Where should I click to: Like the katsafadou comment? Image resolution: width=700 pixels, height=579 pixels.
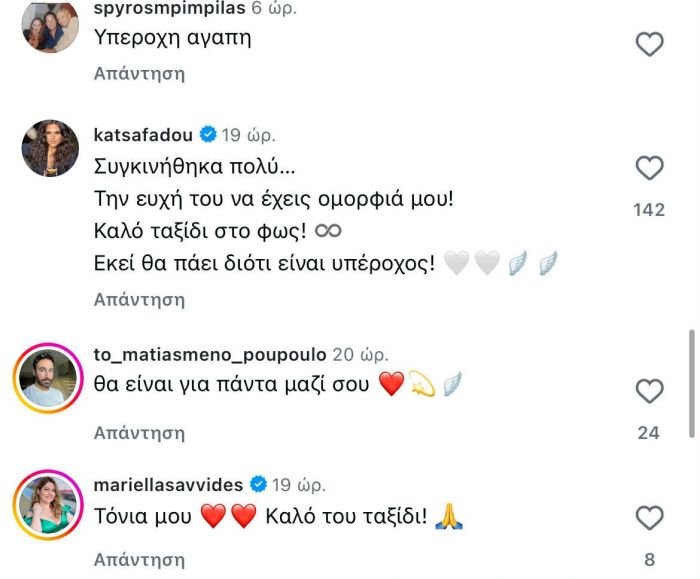click(650, 168)
